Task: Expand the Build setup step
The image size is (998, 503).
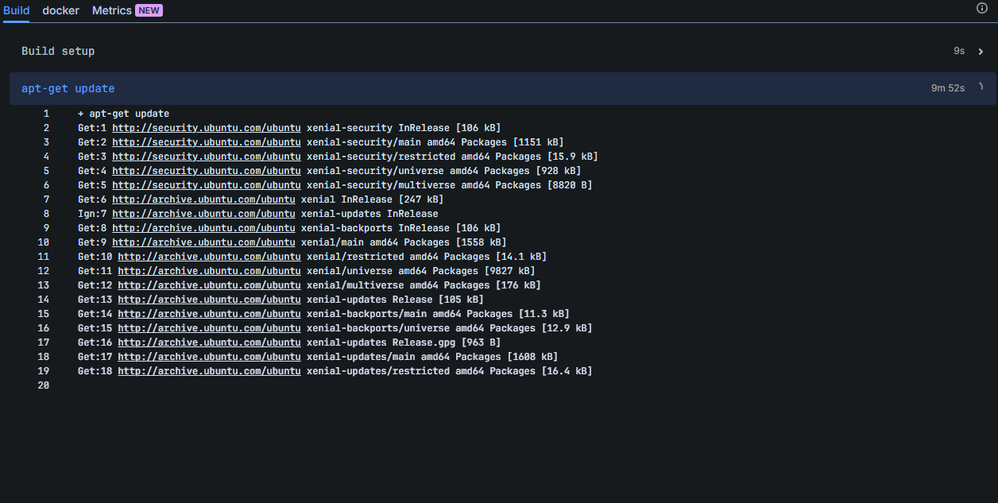Action: tap(503, 51)
